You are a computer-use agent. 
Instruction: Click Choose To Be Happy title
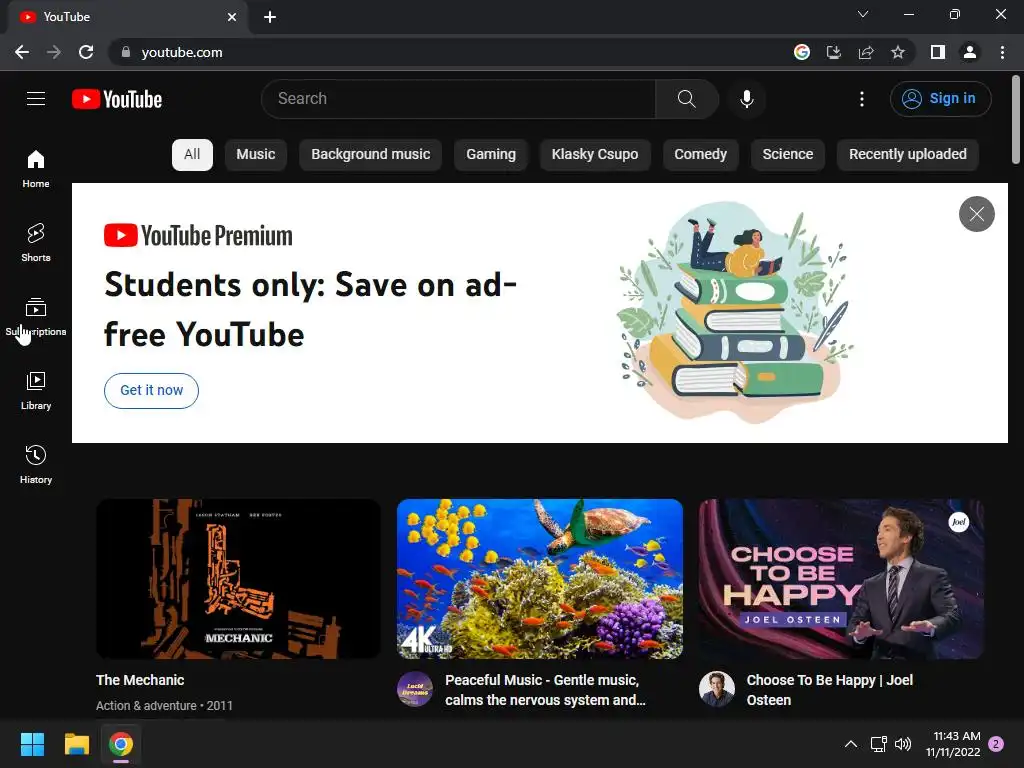(829, 690)
